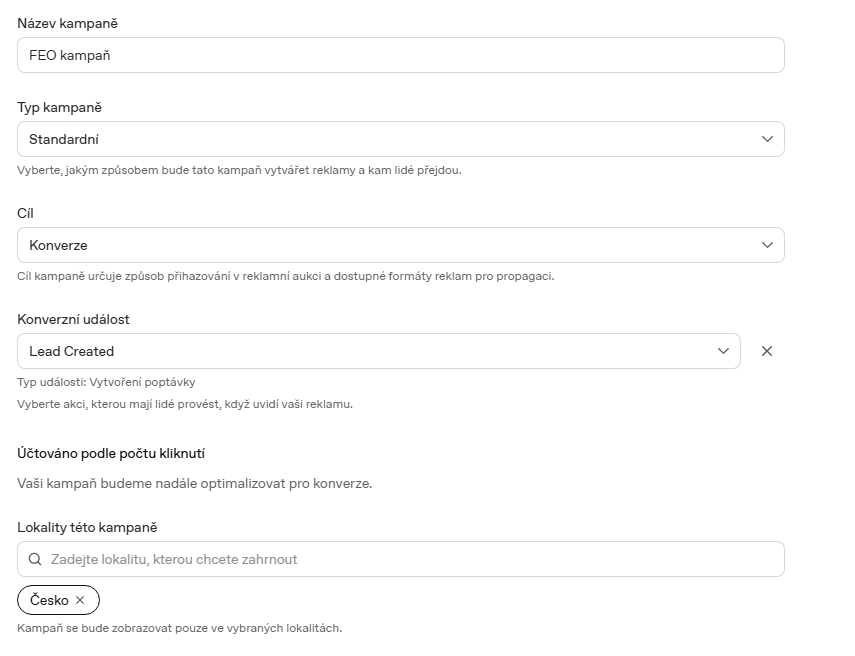Open the Typ kampaně chevron arrow

click(767, 139)
